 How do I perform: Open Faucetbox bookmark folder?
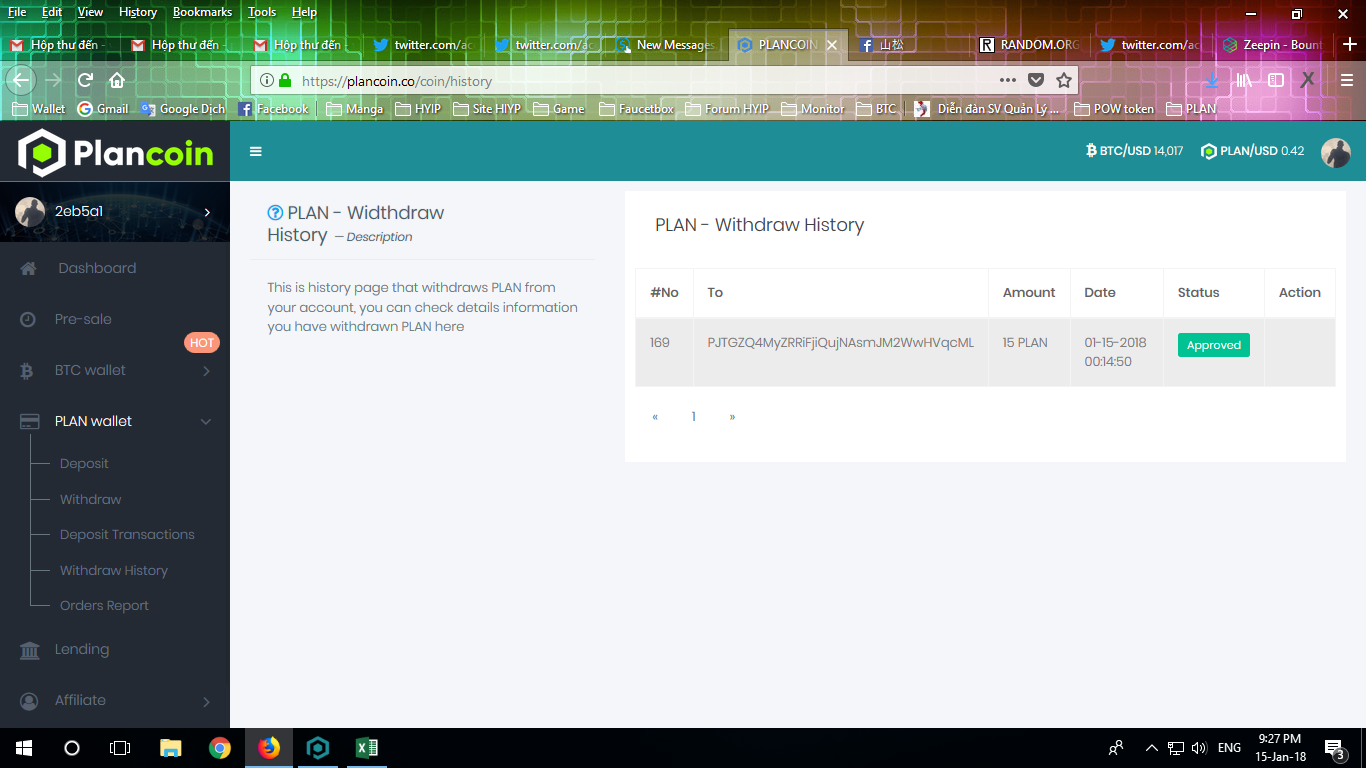point(636,109)
